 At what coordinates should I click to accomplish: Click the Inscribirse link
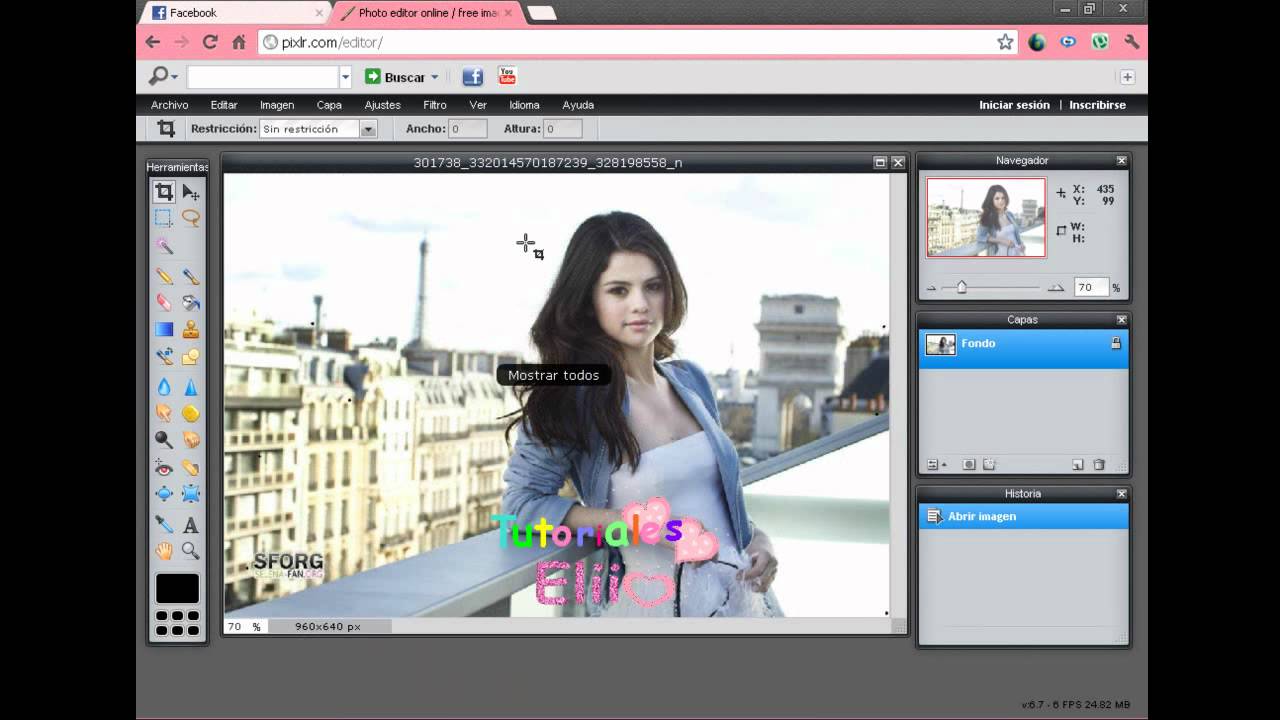tap(1097, 105)
